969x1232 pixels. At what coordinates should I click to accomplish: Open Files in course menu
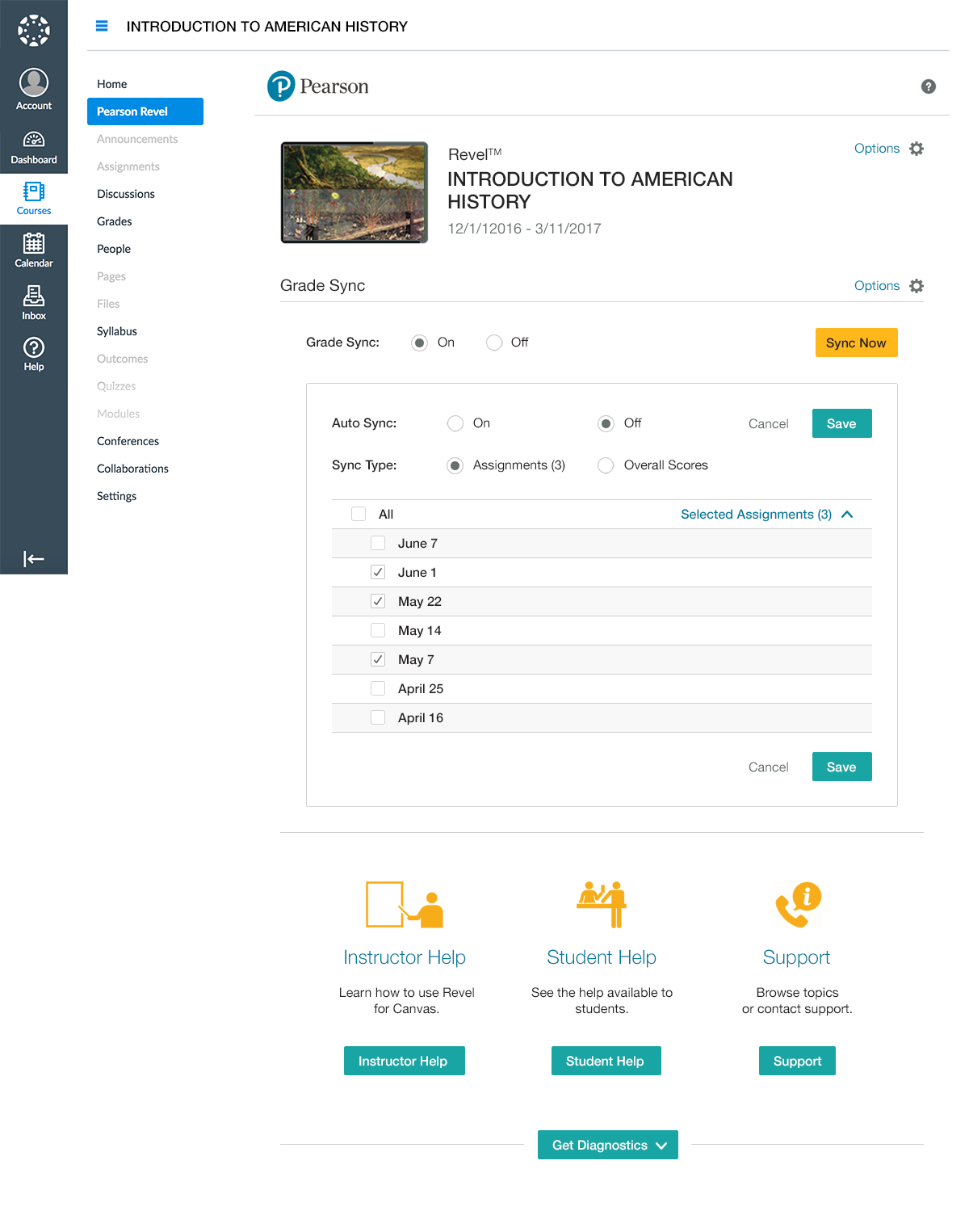tap(108, 304)
